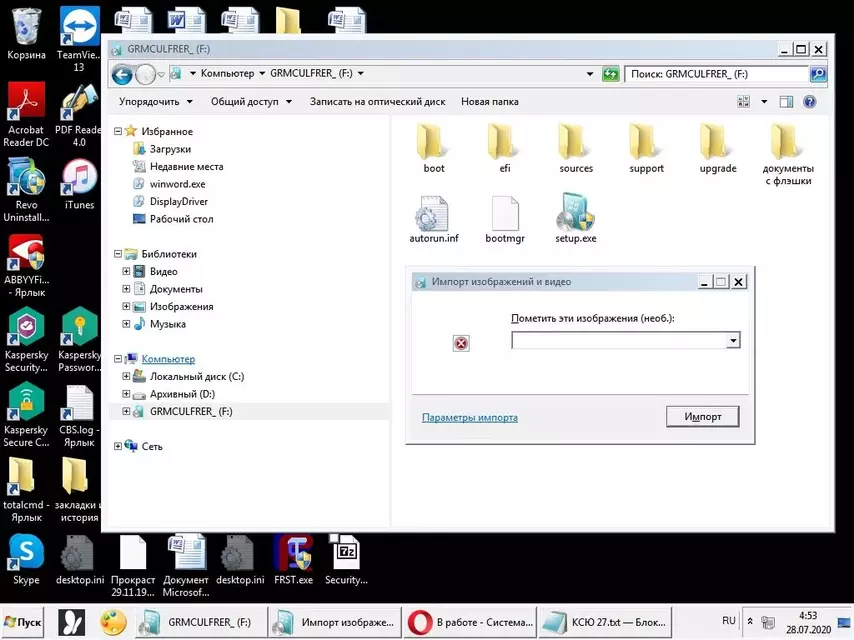Open the address bar history dropdown
The image size is (854, 640).
(x=590, y=74)
